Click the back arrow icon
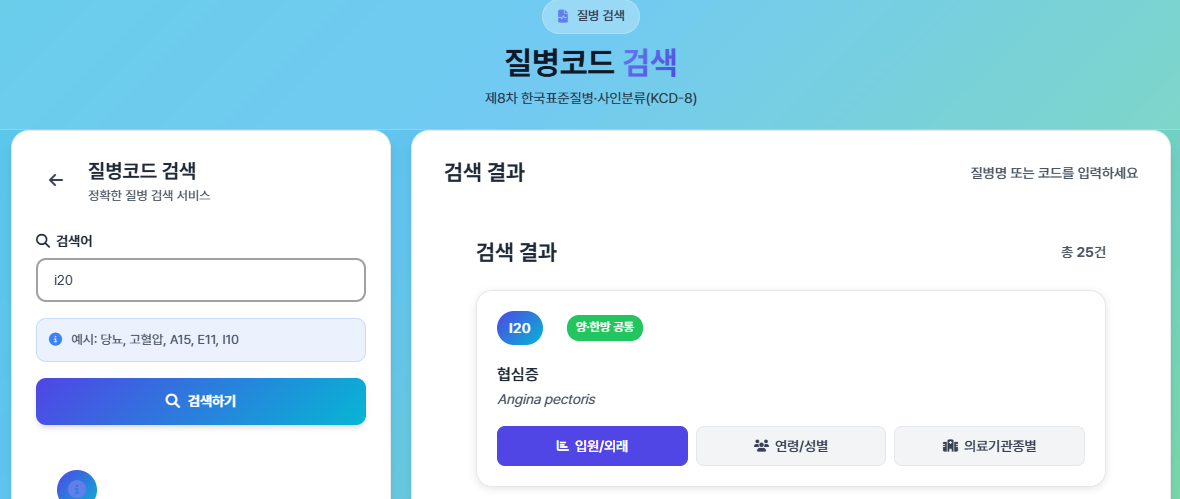Viewport: 1180px width, 499px height. point(56,180)
